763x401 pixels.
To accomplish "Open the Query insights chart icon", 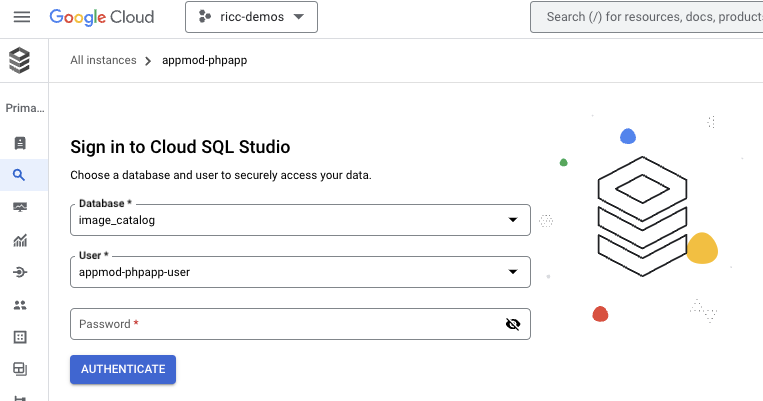I will 20,240.
